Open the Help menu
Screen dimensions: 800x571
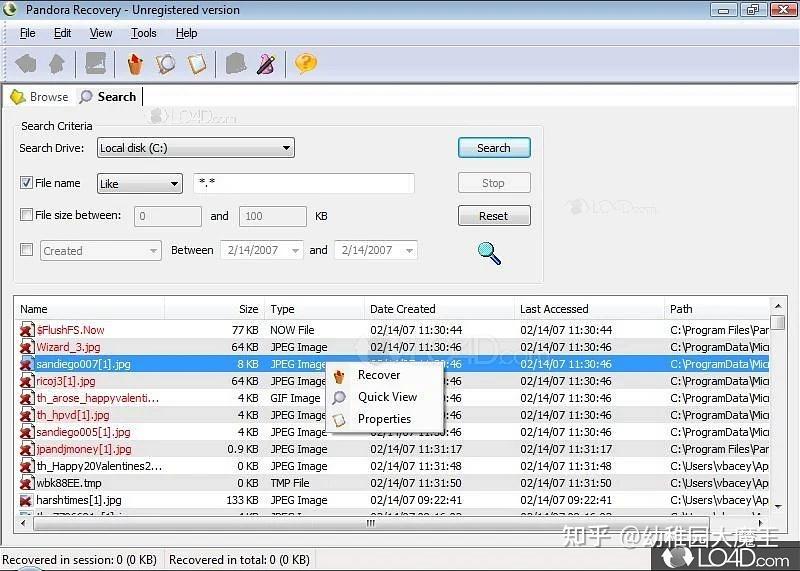tap(186, 33)
